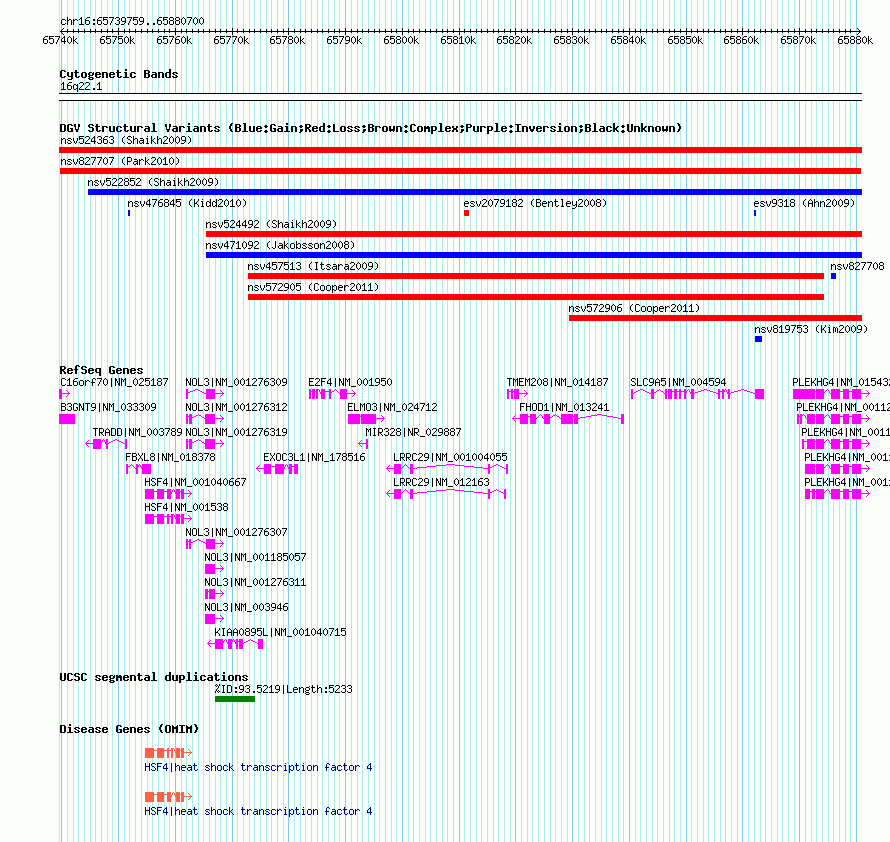Click the NOL3|NM_001276311 gene label
The width and height of the screenshot is (890, 842).
255,582
